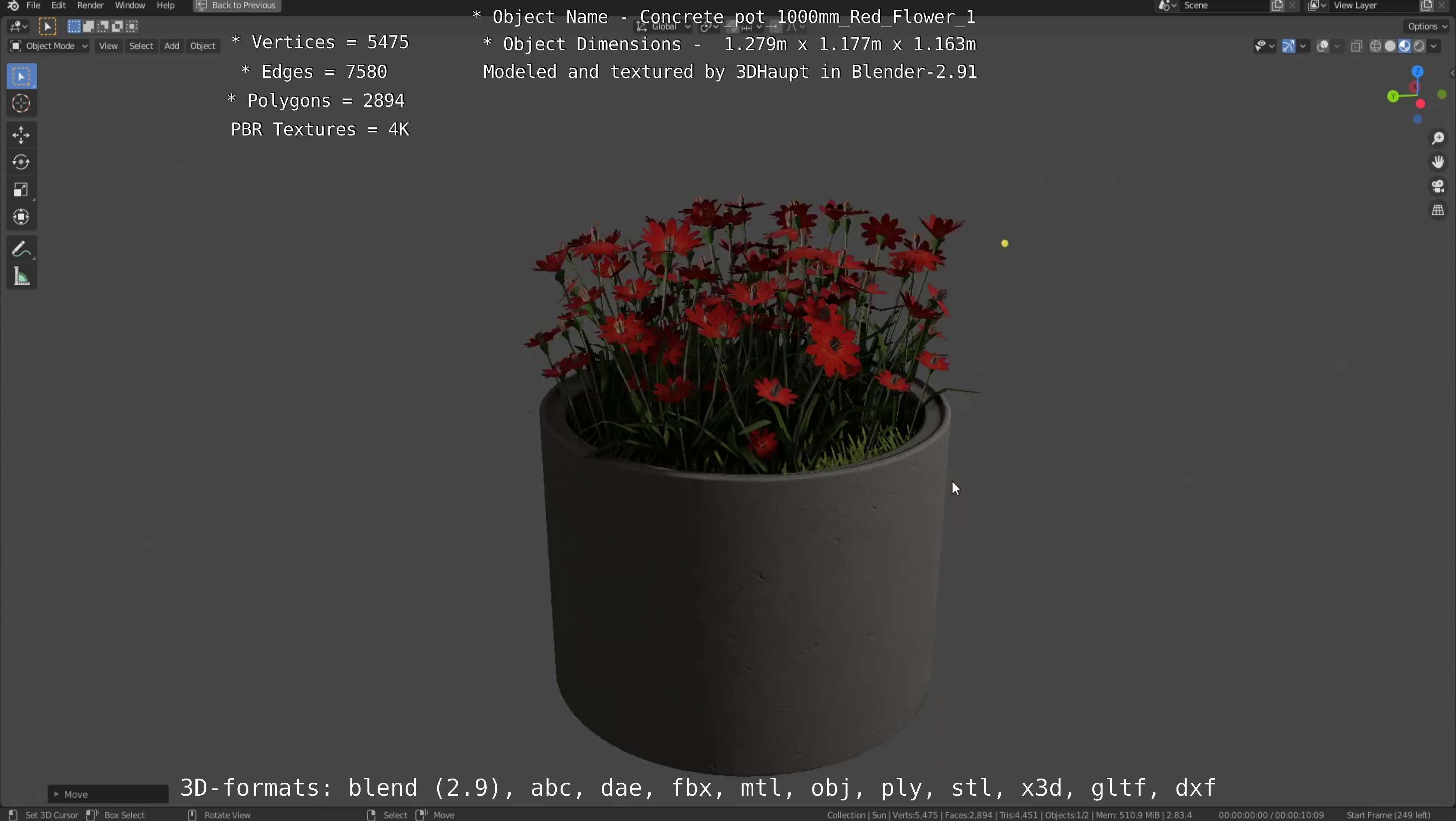The image size is (1456, 821).
Task: Click the Scene name field
Action: tap(1224, 6)
